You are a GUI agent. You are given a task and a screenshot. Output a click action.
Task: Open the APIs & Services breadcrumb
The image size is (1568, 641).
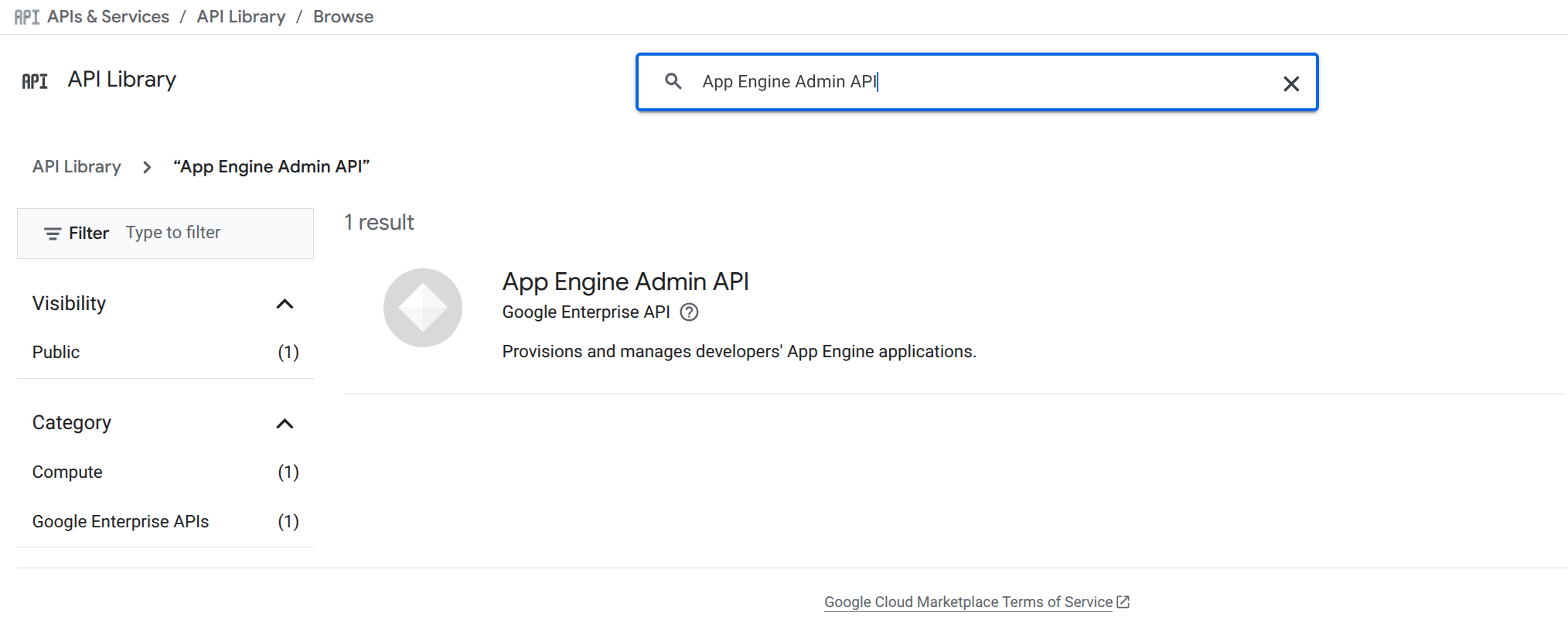[108, 17]
